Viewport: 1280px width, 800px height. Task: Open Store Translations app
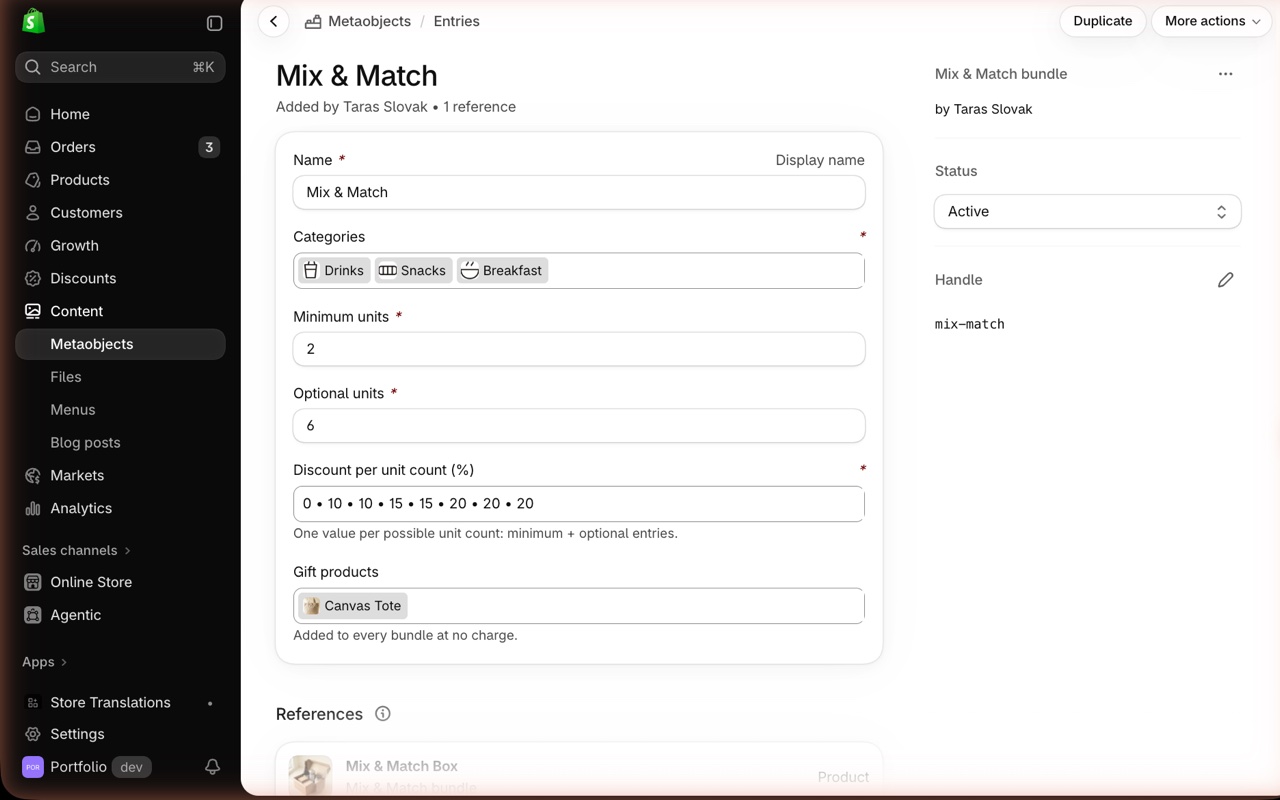pos(110,703)
